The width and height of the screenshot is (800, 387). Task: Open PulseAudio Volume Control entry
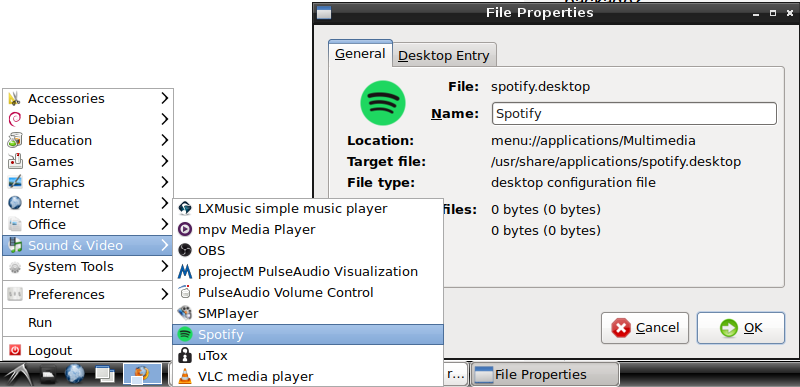point(308,293)
